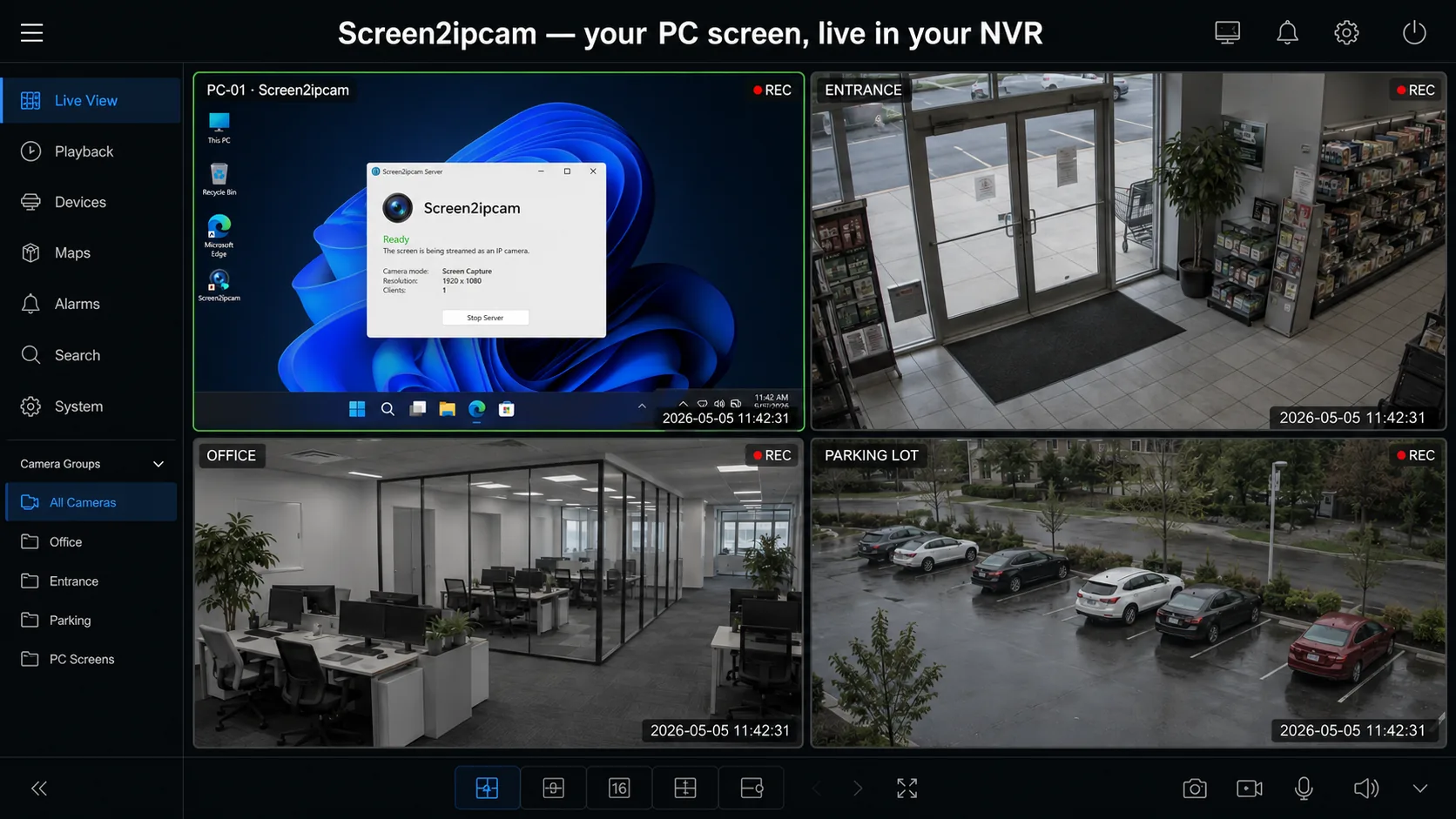Click the power icon in header
This screenshot has height=819, width=1456.
[1414, 33]
